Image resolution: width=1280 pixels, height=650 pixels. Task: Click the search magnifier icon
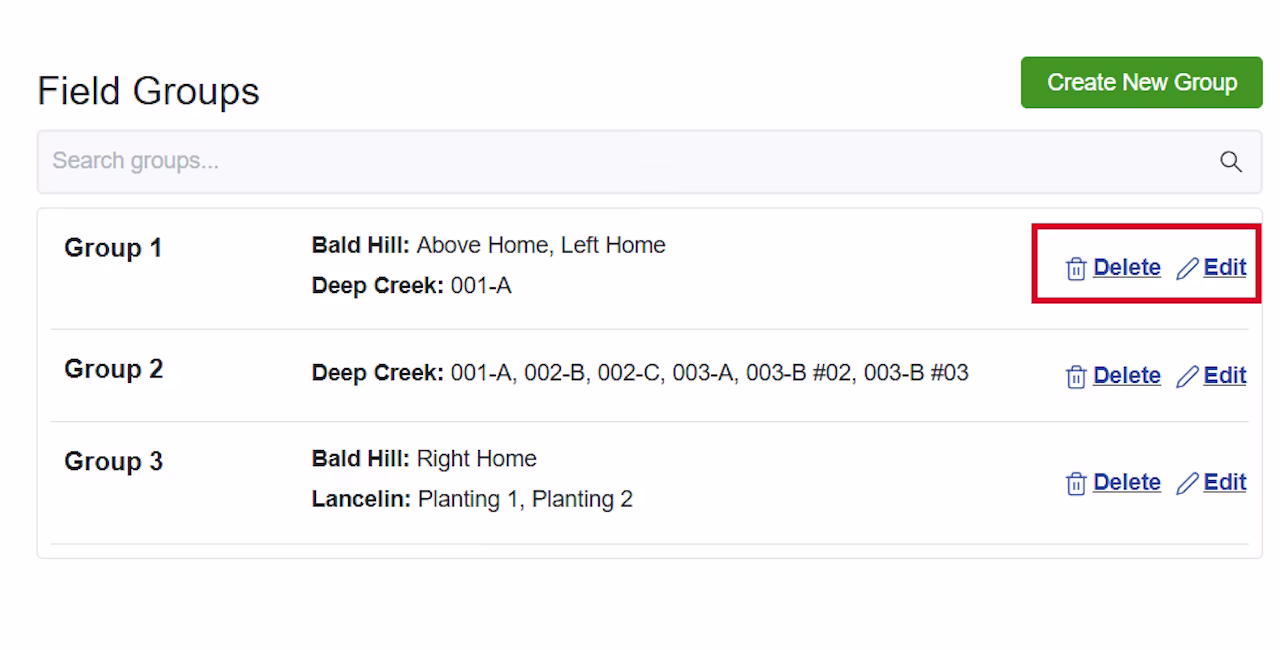1231,162
